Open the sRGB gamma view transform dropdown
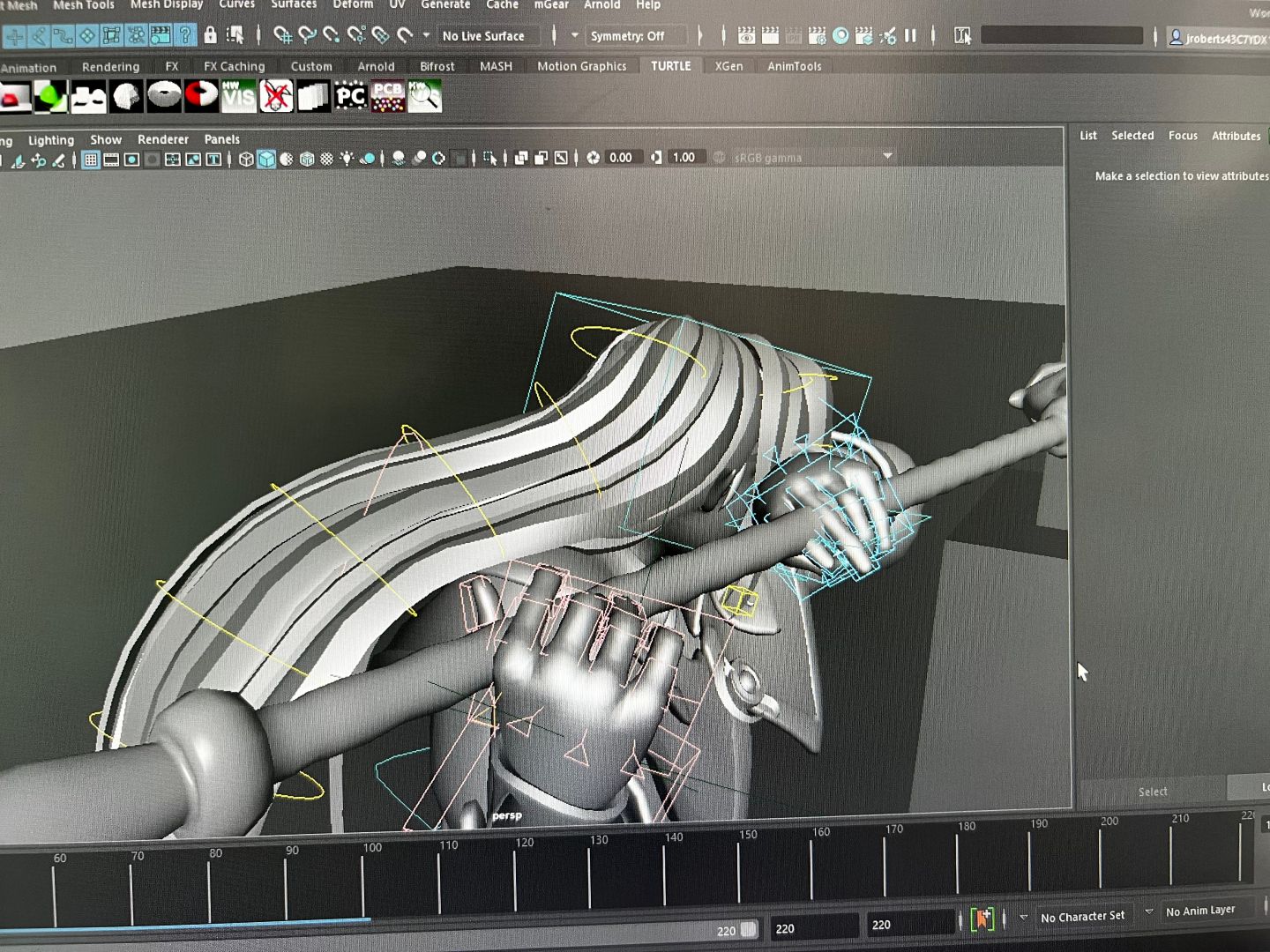This screenshot has height=952, width=1270. (887, 157)
